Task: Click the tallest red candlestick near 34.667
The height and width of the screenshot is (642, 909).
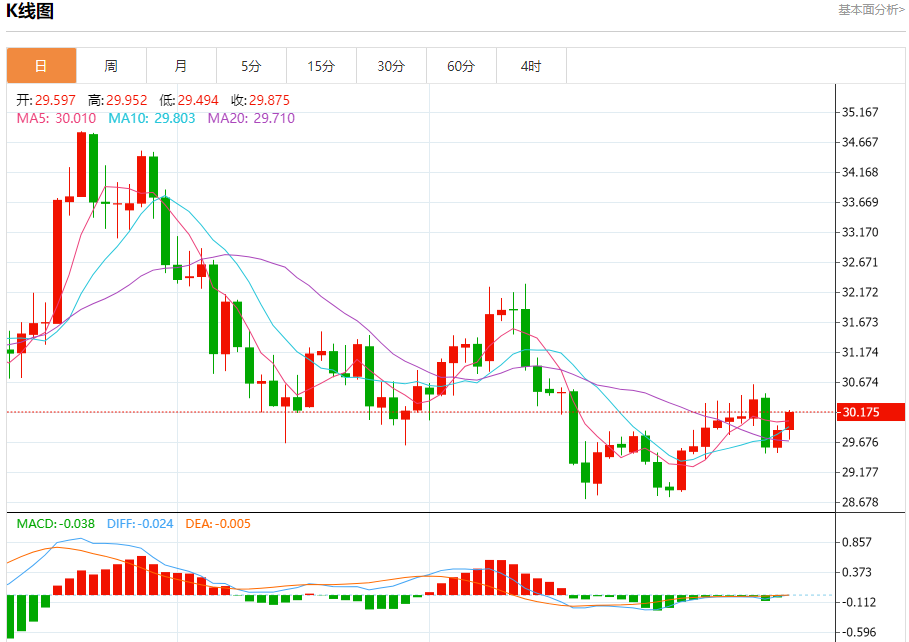Action: [82, 165]
